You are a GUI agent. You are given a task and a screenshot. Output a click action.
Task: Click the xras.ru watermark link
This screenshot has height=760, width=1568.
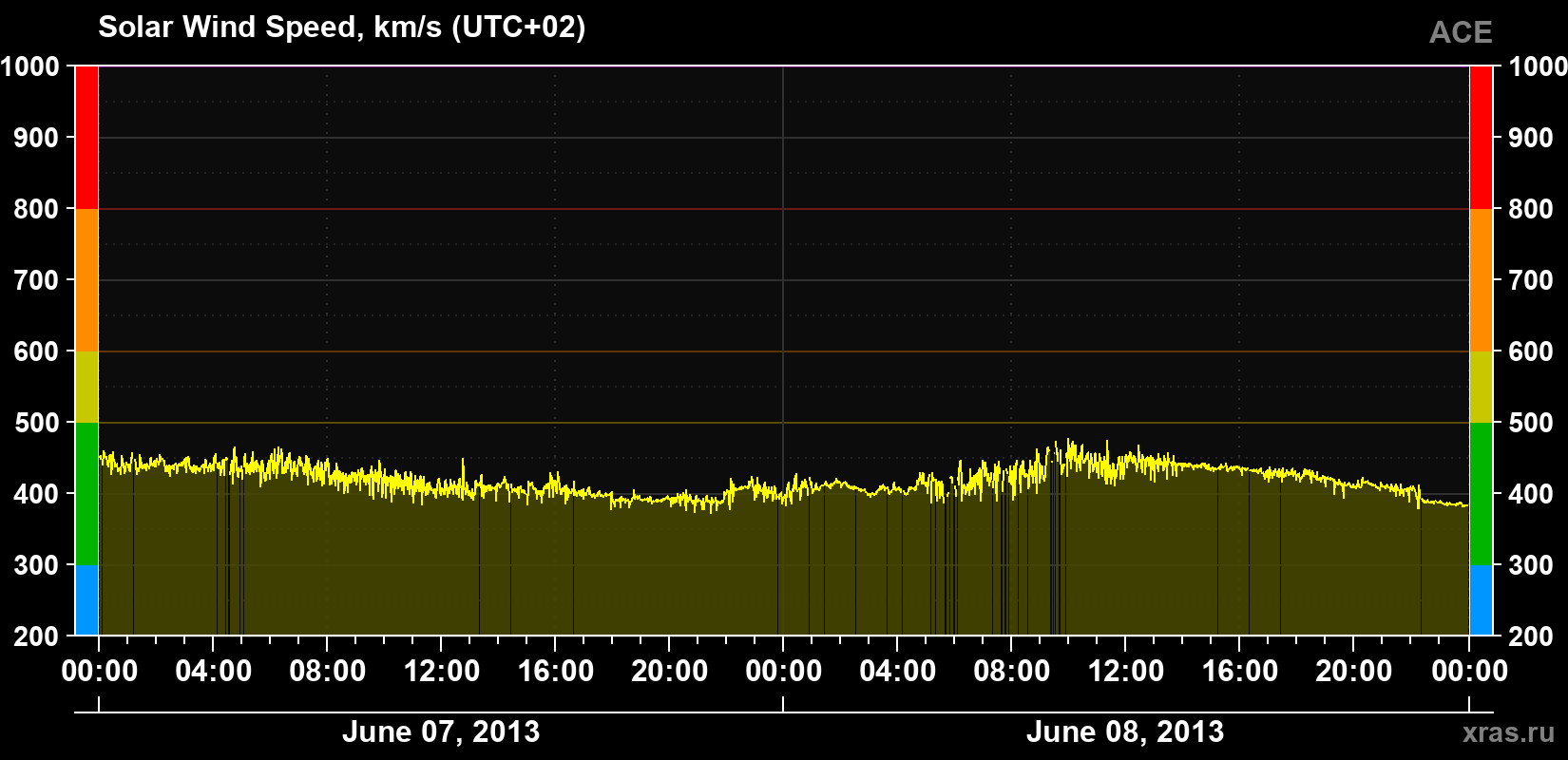[x=1509, y=732]
